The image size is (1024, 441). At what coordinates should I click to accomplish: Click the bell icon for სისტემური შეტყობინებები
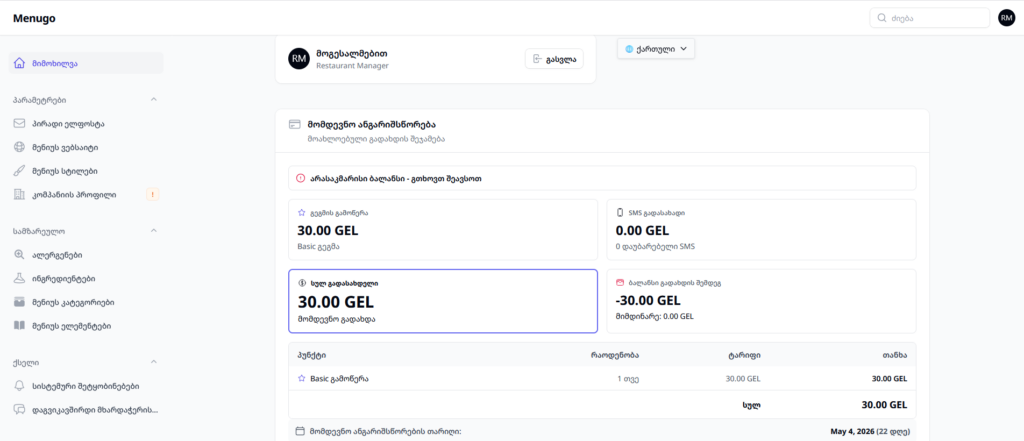pos(20,386)
